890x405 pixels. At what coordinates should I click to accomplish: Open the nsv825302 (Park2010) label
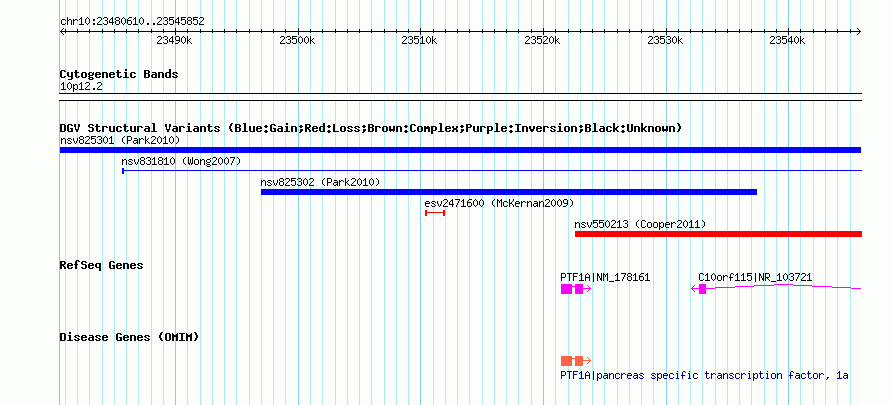click(320, 182)
